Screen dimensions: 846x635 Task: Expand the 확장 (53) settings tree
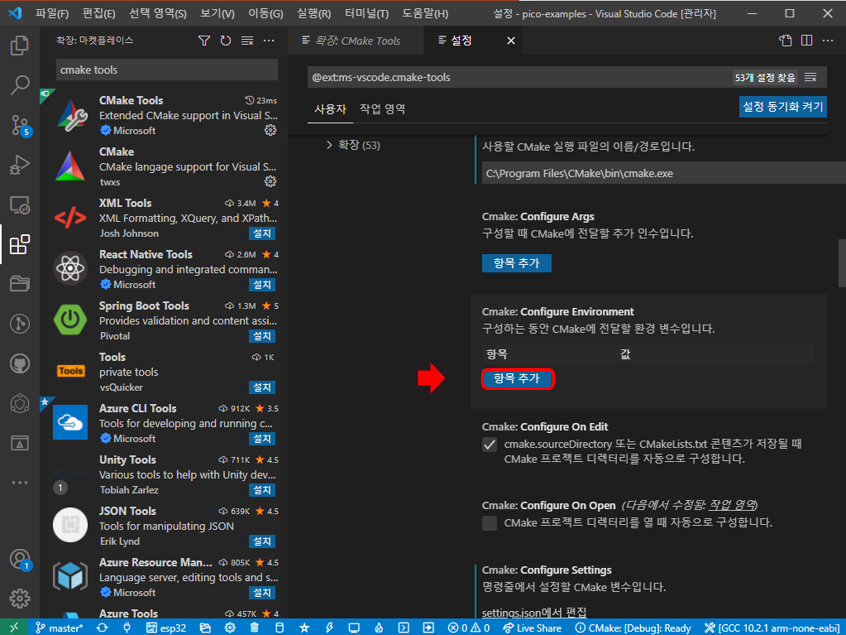click(353, 145)
